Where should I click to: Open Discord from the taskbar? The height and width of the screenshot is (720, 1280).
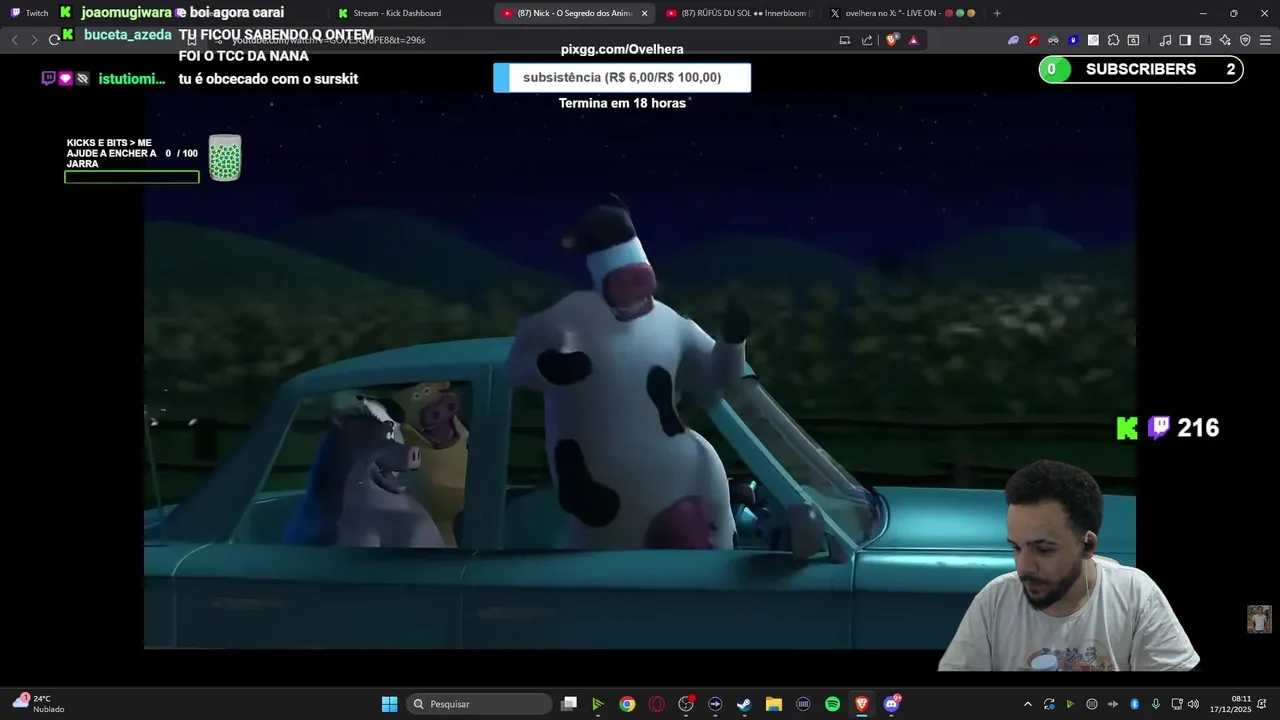(891, 704)
